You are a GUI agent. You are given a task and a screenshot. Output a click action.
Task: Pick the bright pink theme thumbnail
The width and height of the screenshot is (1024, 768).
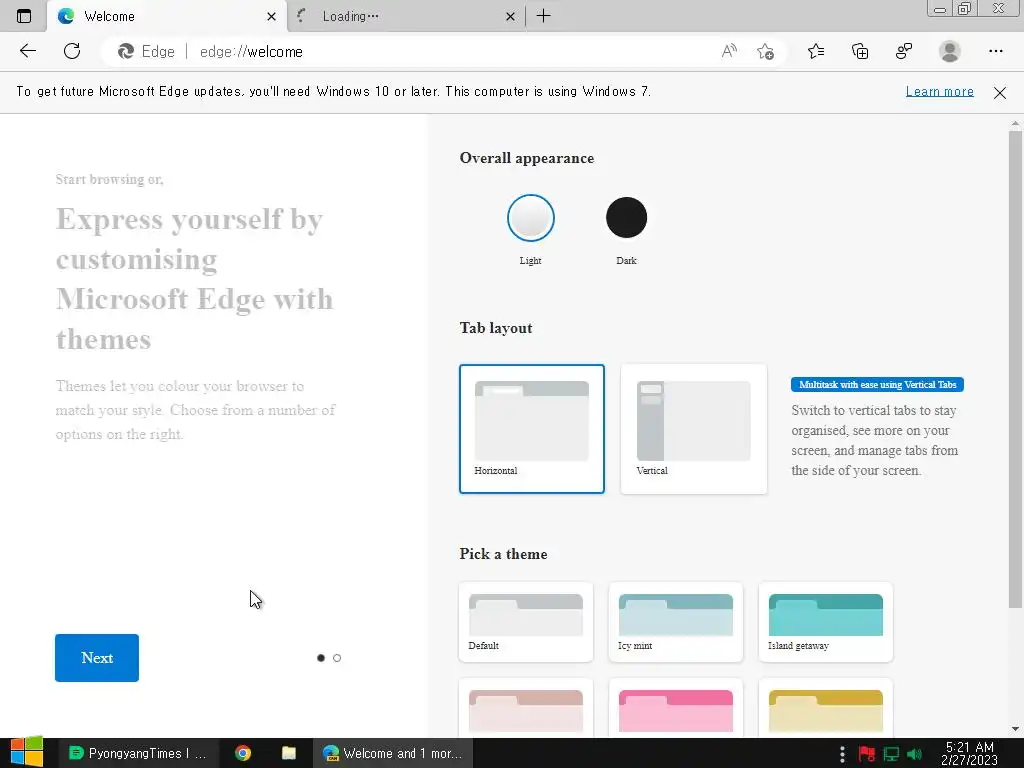click(675, 709)
